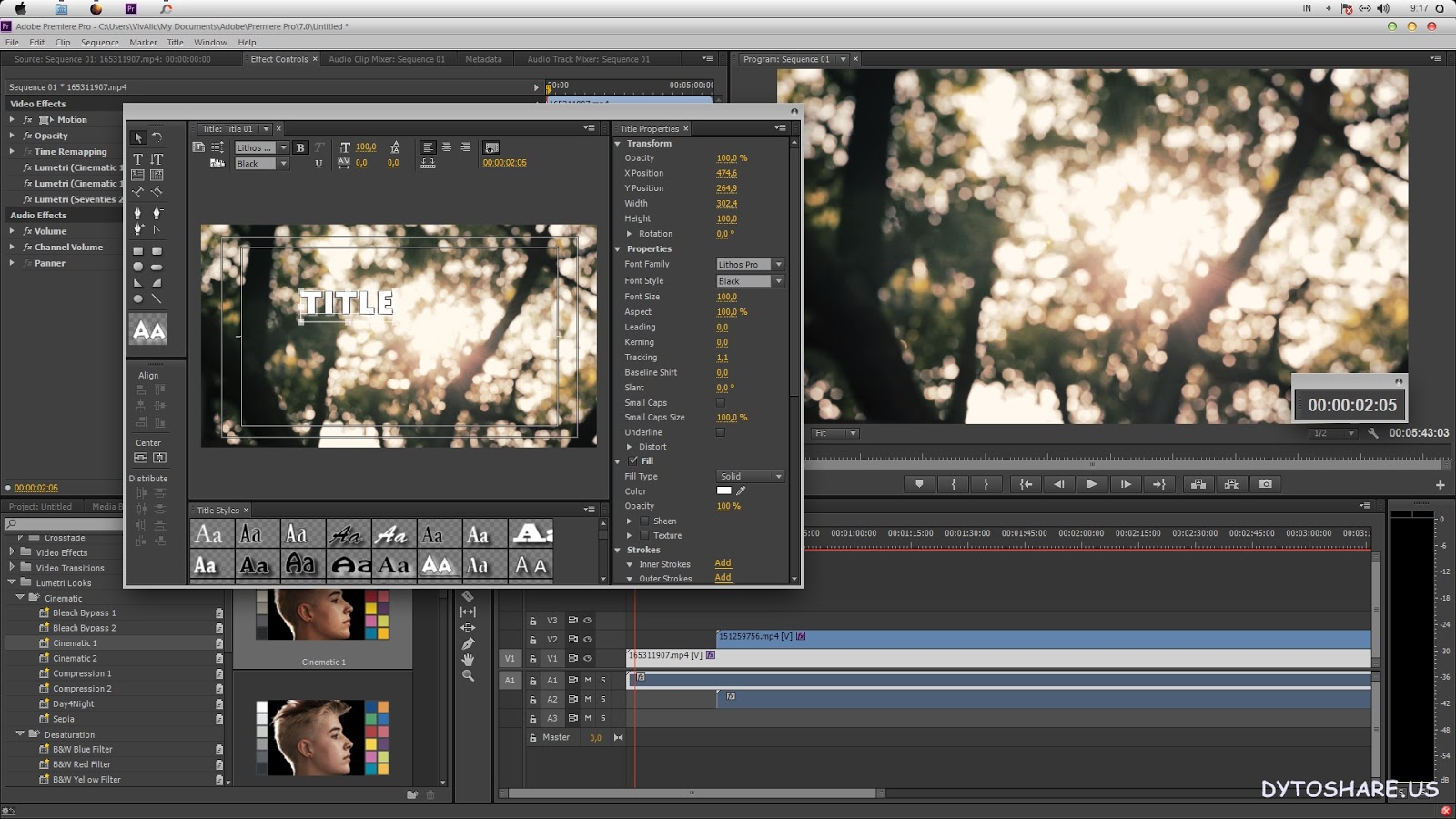Choose the Pen tool in the Title panel
Viewport: 1456px width, 819px height.
point(137,212)
